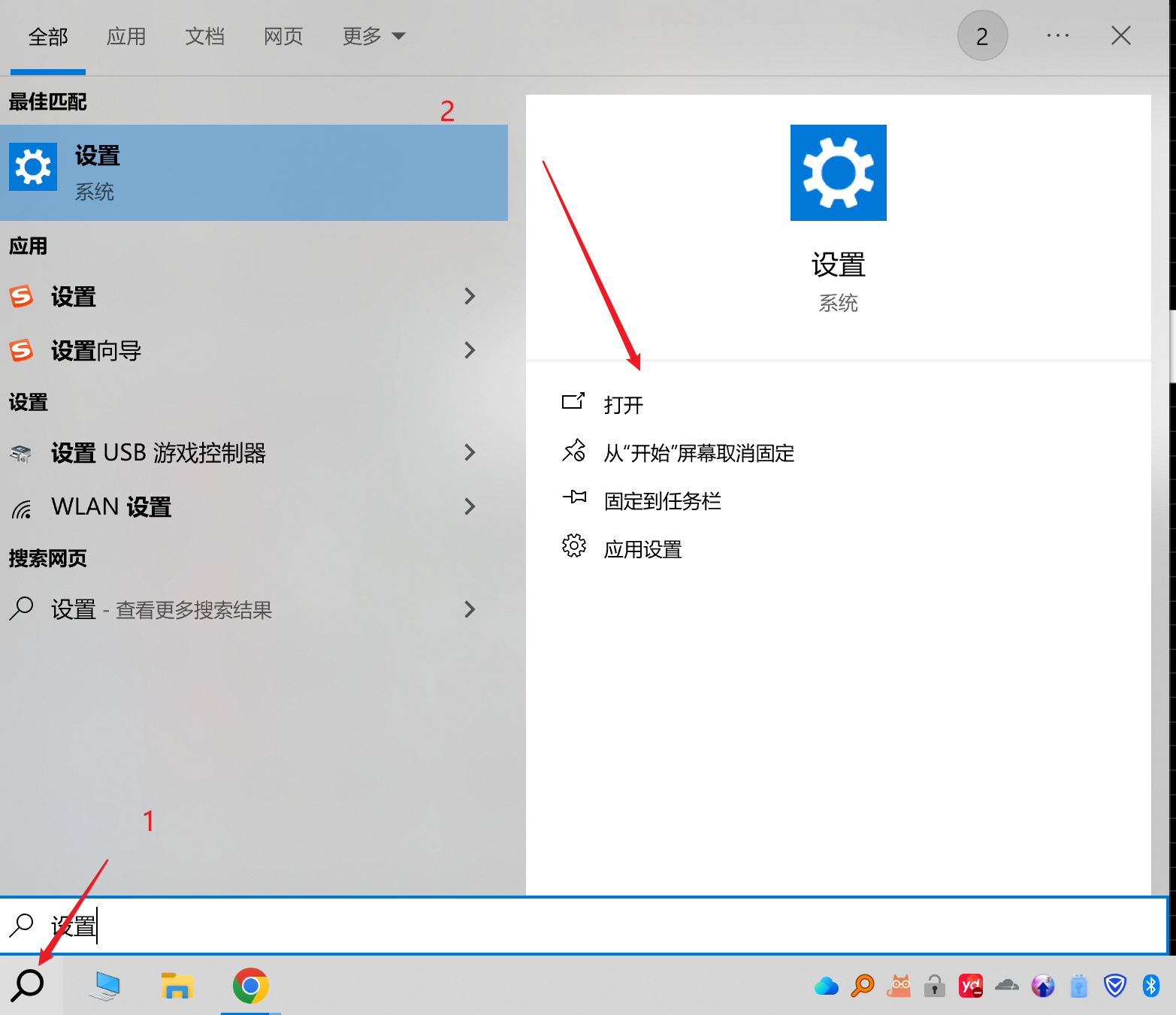This screenshot has height=1015, width=1176.
Task: Click the taskbar search magnifier button
Action: pos(29,985)
